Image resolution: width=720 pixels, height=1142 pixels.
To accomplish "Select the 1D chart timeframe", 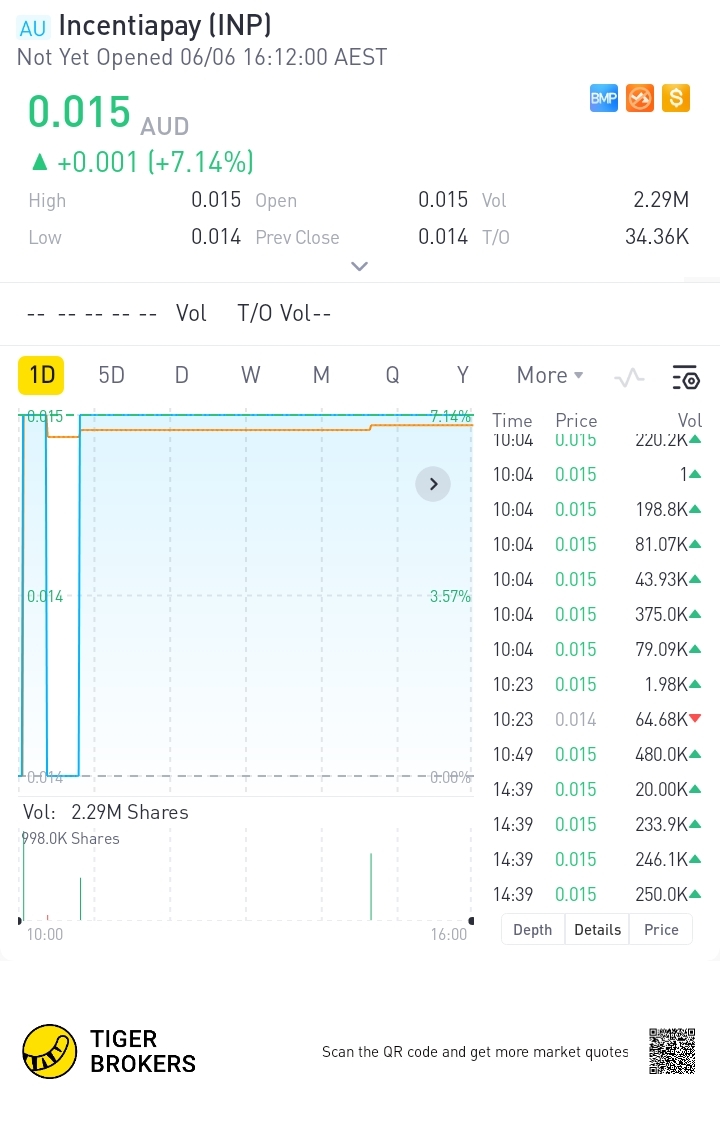I will click(41, 375).
